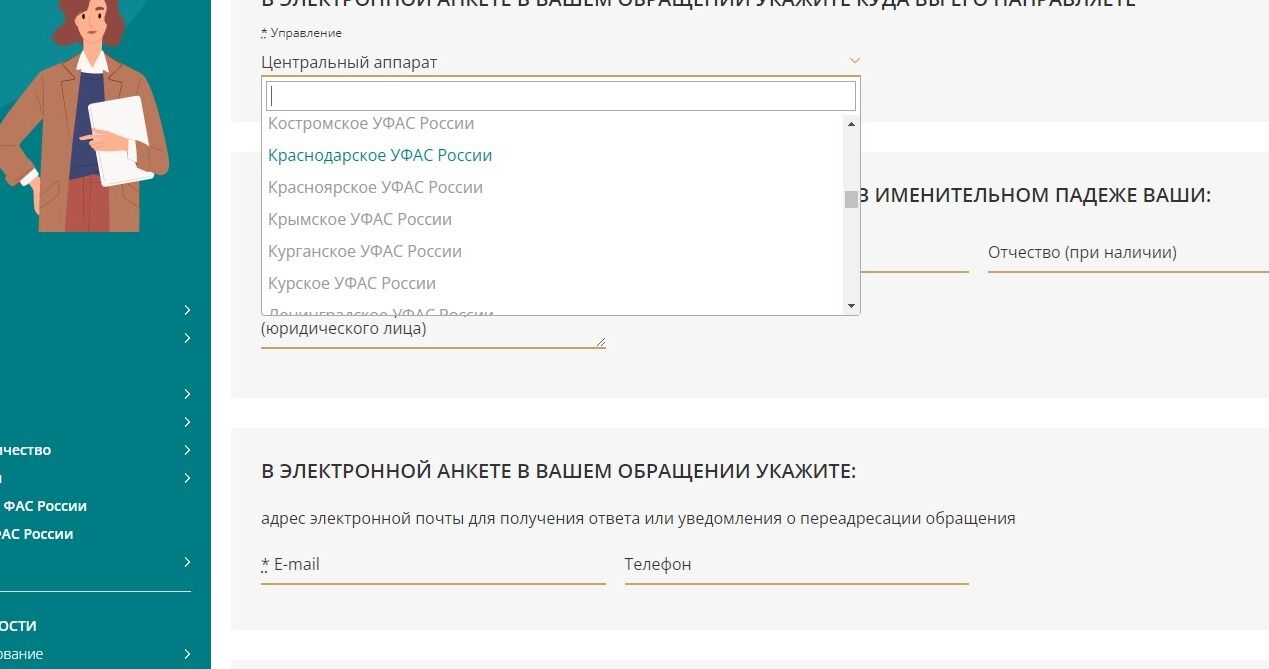Focus the E-mail input field
This screenshot has width=1269, height=669.
pos(433,565)
